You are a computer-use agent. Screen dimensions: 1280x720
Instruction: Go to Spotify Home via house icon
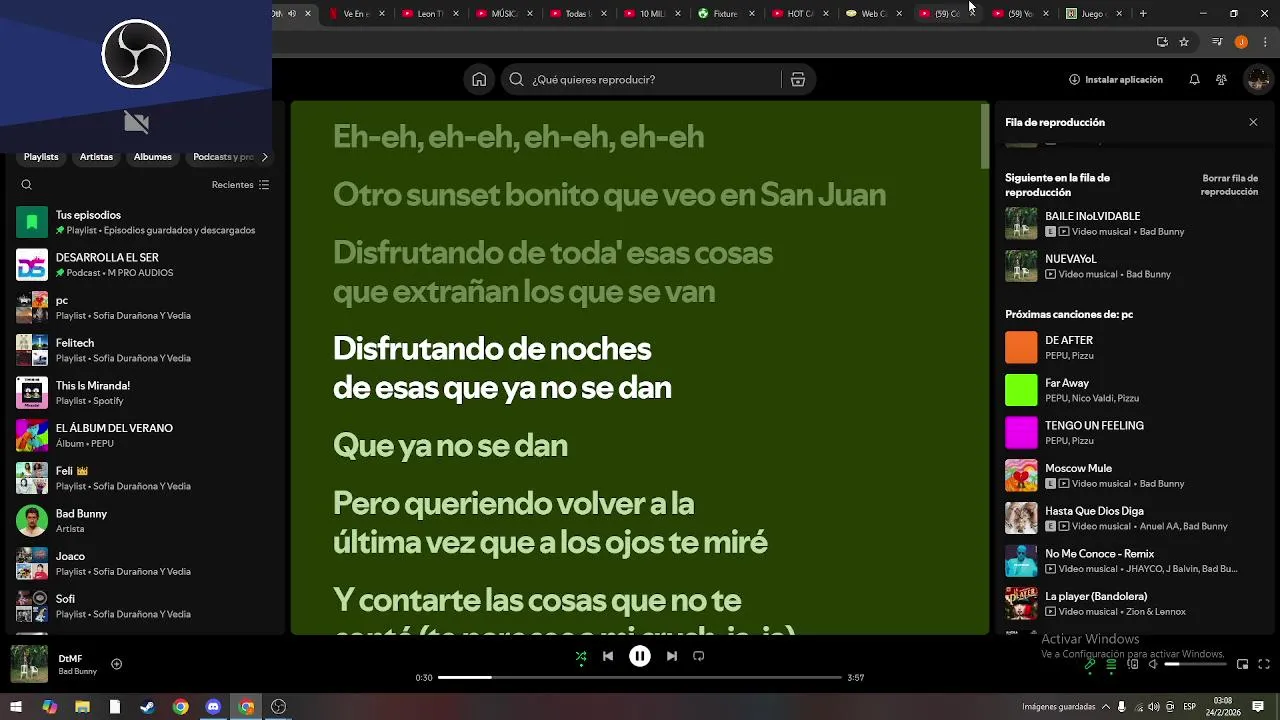479,80
